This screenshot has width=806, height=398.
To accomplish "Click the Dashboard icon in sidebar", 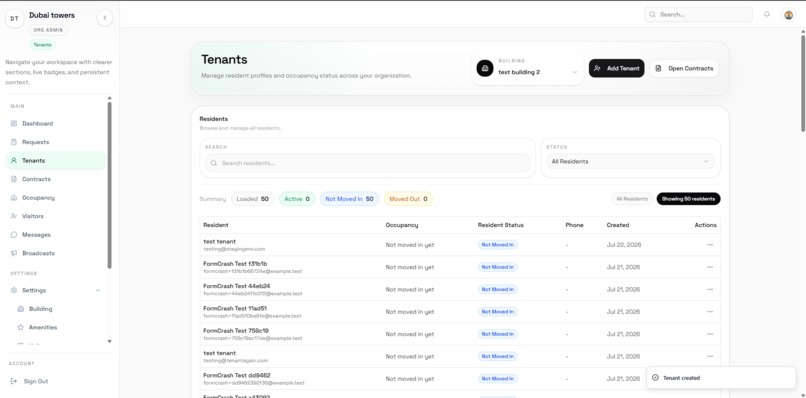I will click(x=14, y=123).
